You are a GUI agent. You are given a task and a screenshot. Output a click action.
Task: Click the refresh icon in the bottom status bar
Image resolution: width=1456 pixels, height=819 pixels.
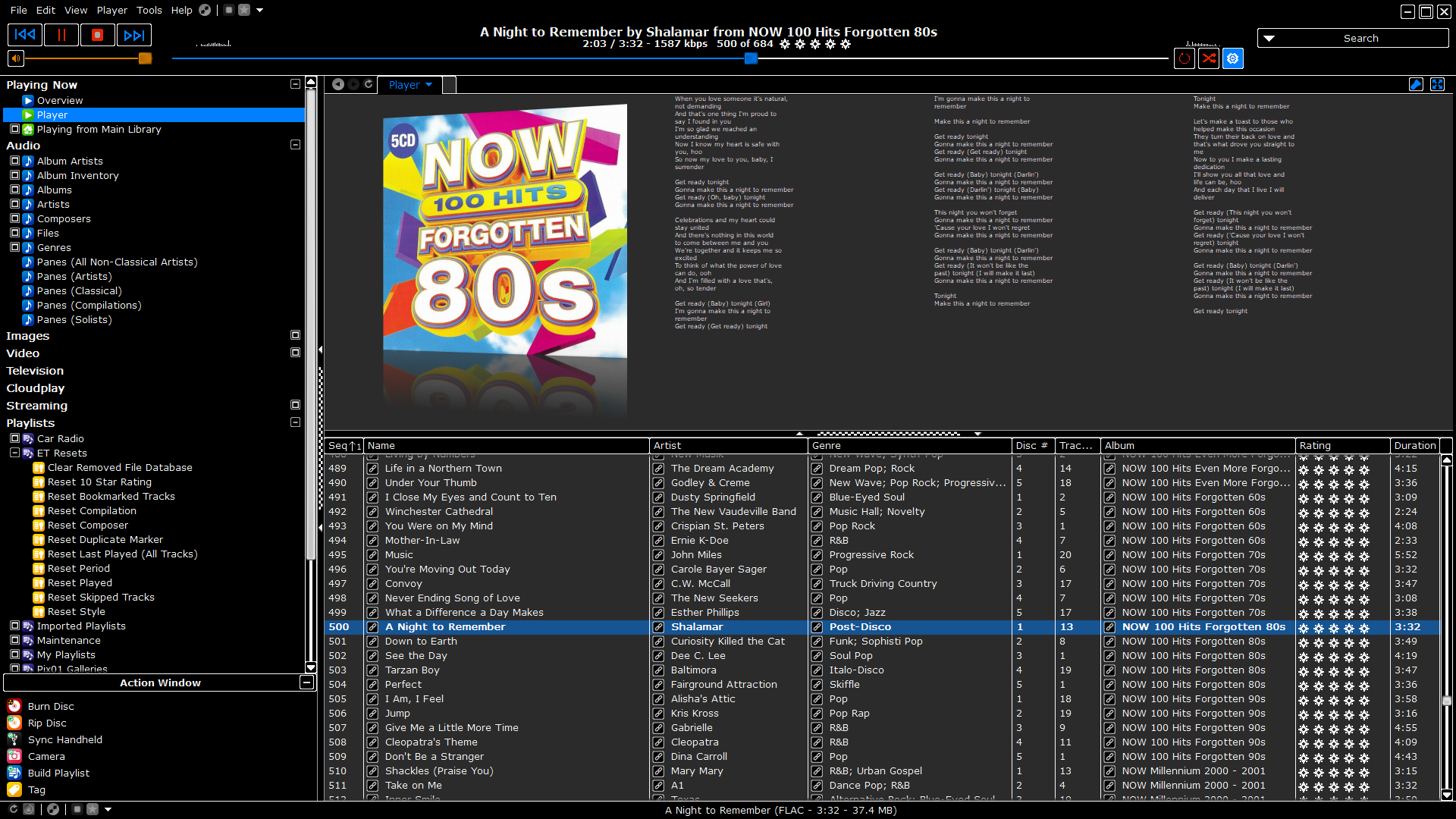point(14,809)
